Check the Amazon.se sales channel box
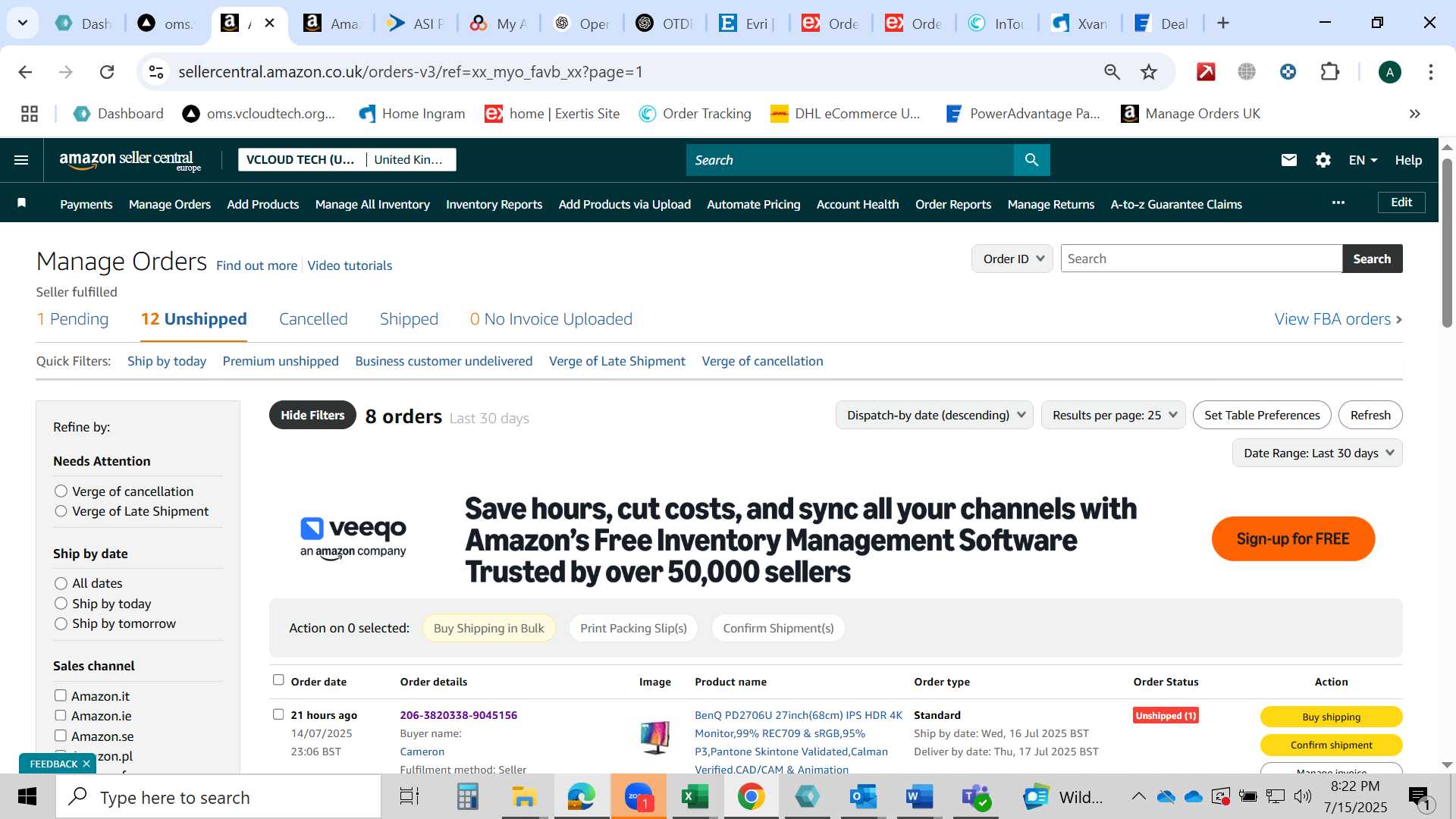This screenshot has width=1456, height=819. [61, 736]
